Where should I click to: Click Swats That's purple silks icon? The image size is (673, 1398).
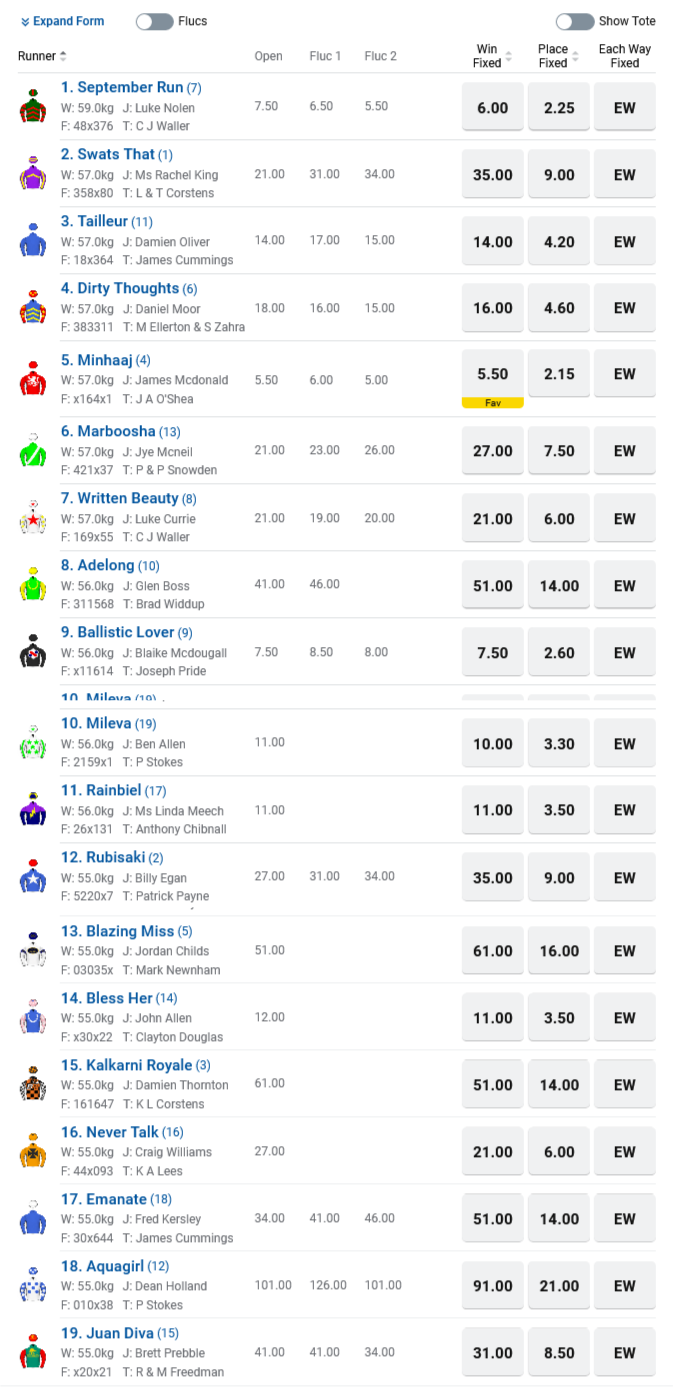point(33,174)
